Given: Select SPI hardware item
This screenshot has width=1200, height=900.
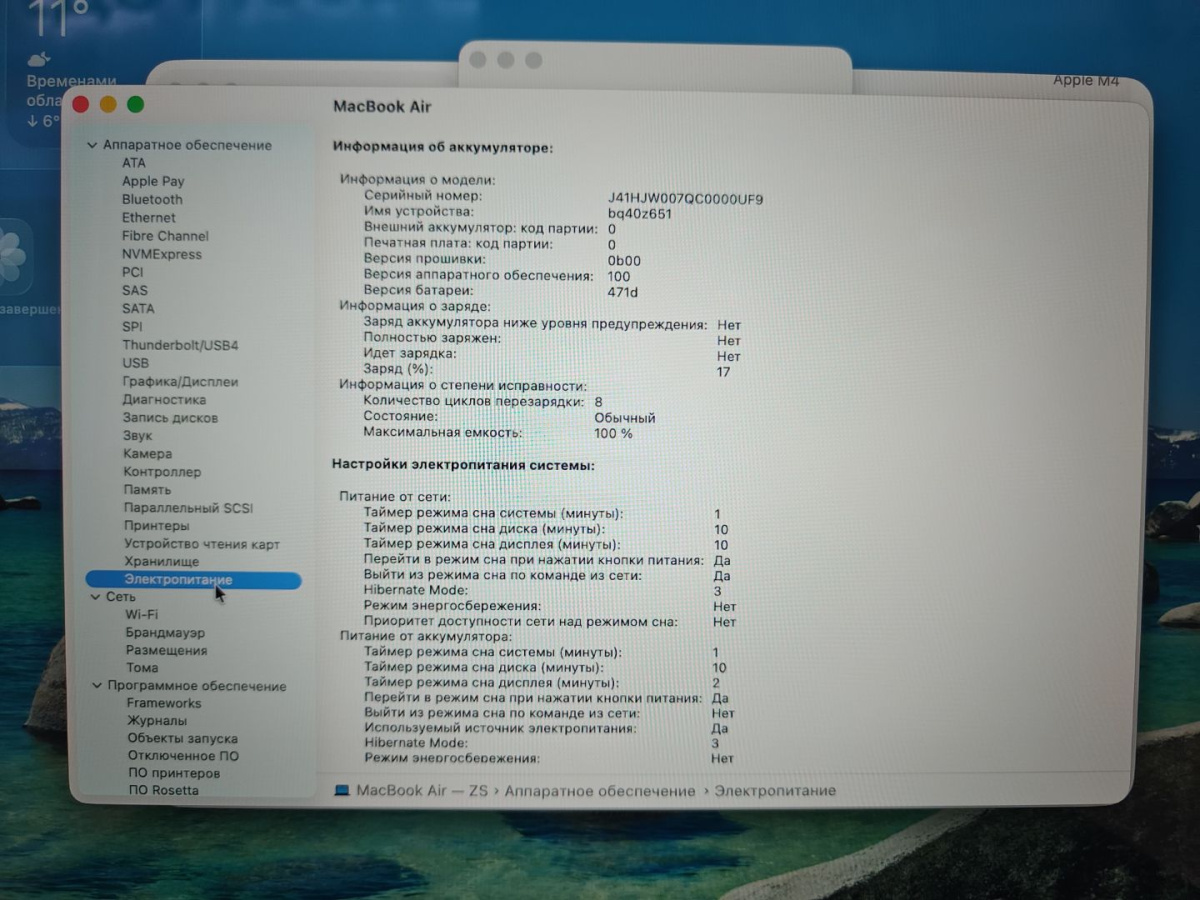Looking at the screenshot, I should pos(133,326).
